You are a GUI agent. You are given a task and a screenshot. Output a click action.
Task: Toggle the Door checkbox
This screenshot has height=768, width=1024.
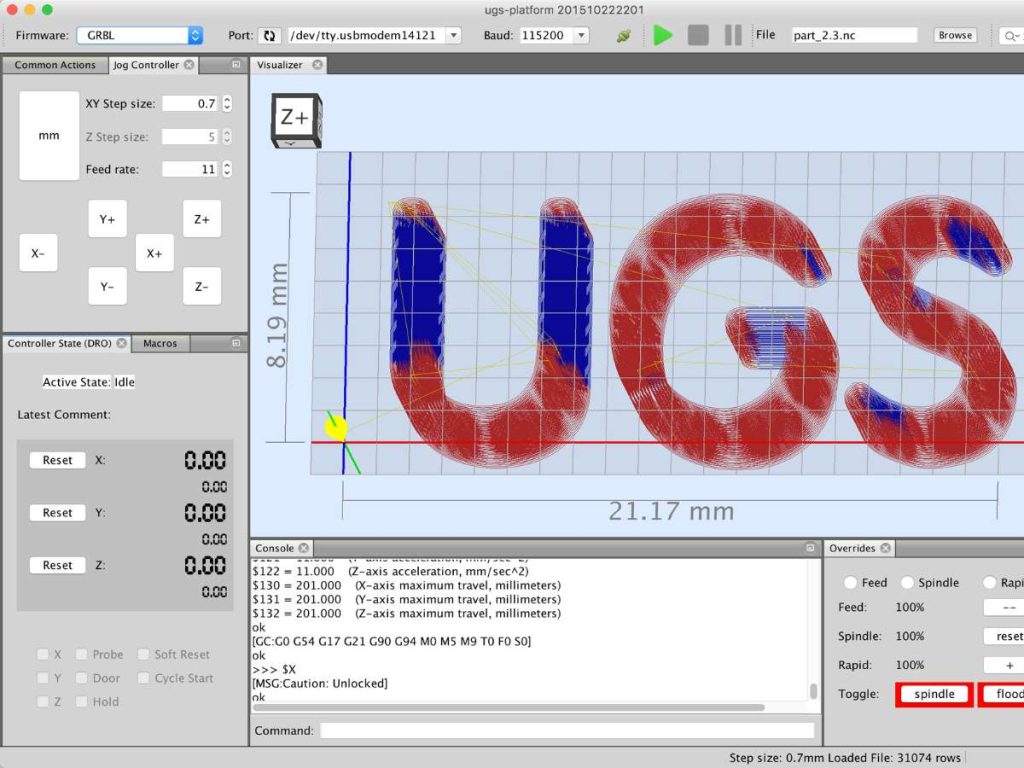coord(82,678)
